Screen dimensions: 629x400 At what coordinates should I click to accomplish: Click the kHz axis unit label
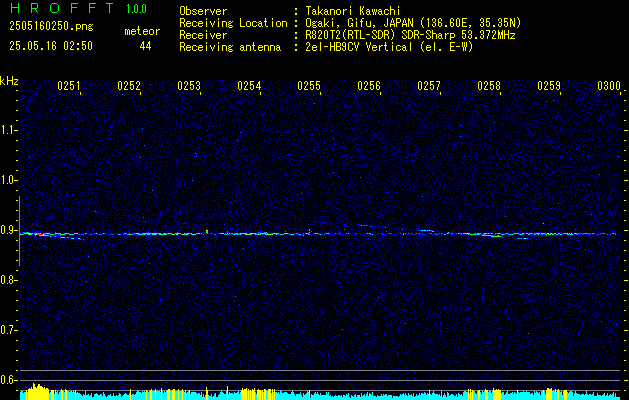tap(9, 81)
